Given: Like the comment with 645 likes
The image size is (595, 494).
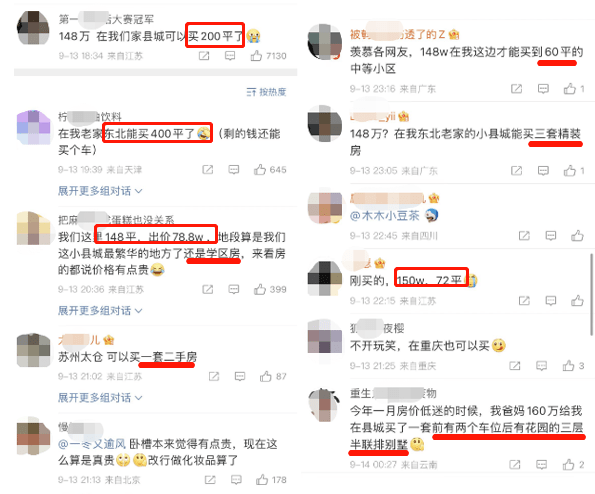Looking at the screenshot, I should tap(260, 170).
